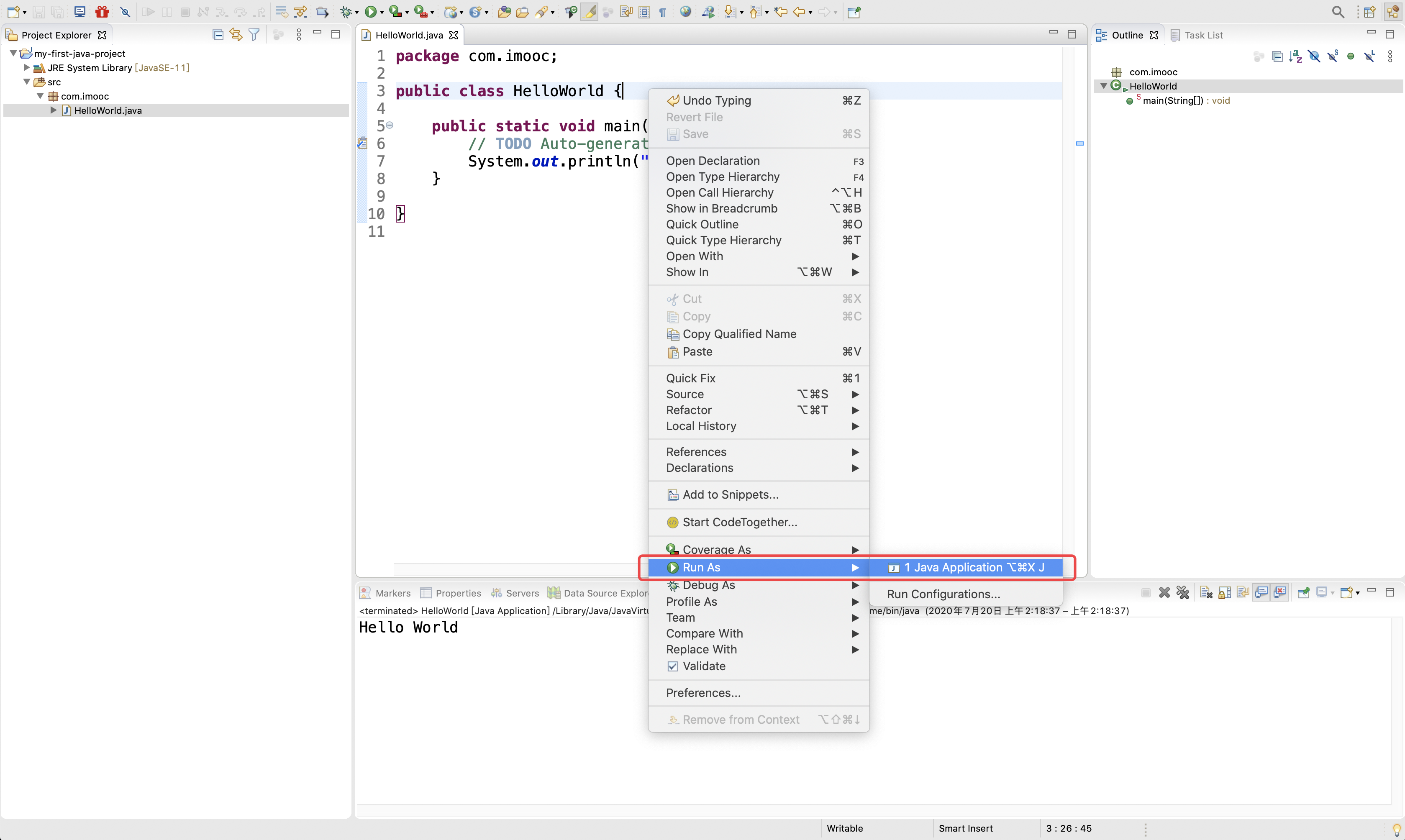Viewport: 1405px width, 840px height.
Task: Open the Refactor submenu
Action: point(759,410)
